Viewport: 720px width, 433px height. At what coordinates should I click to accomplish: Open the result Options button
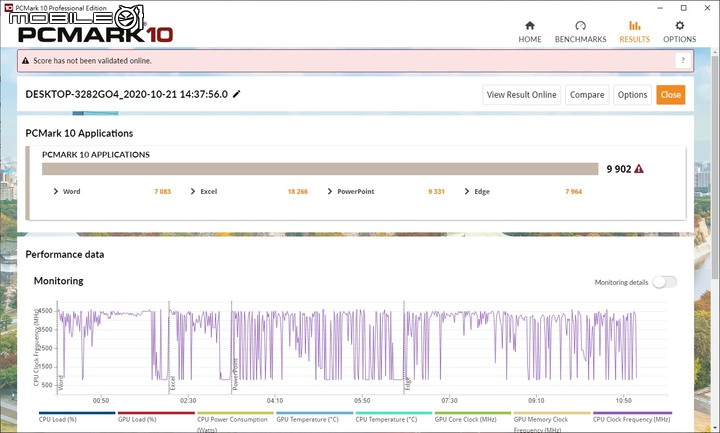[632, 95]
